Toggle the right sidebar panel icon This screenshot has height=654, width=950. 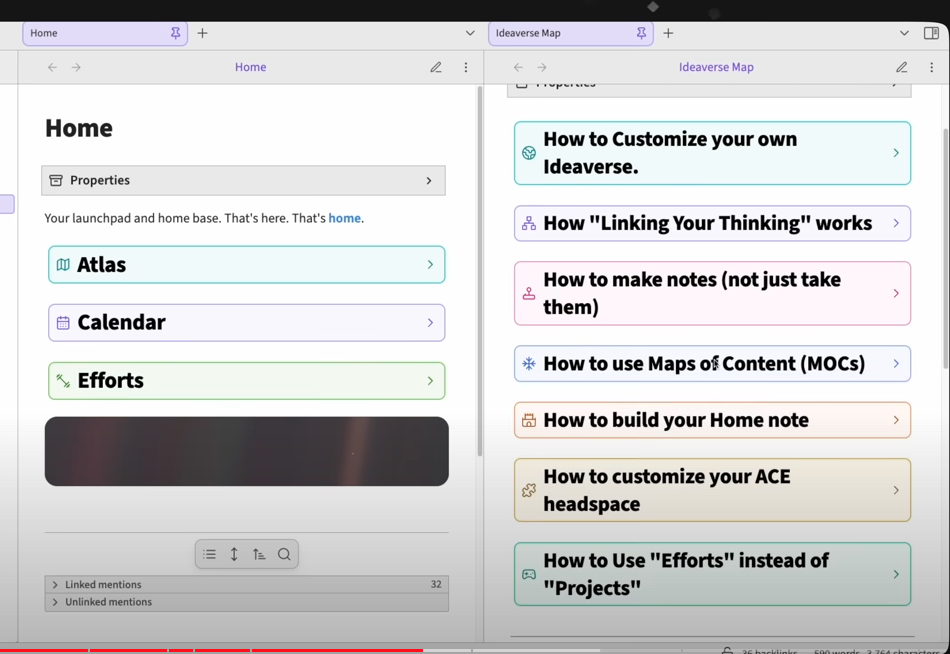931,33
